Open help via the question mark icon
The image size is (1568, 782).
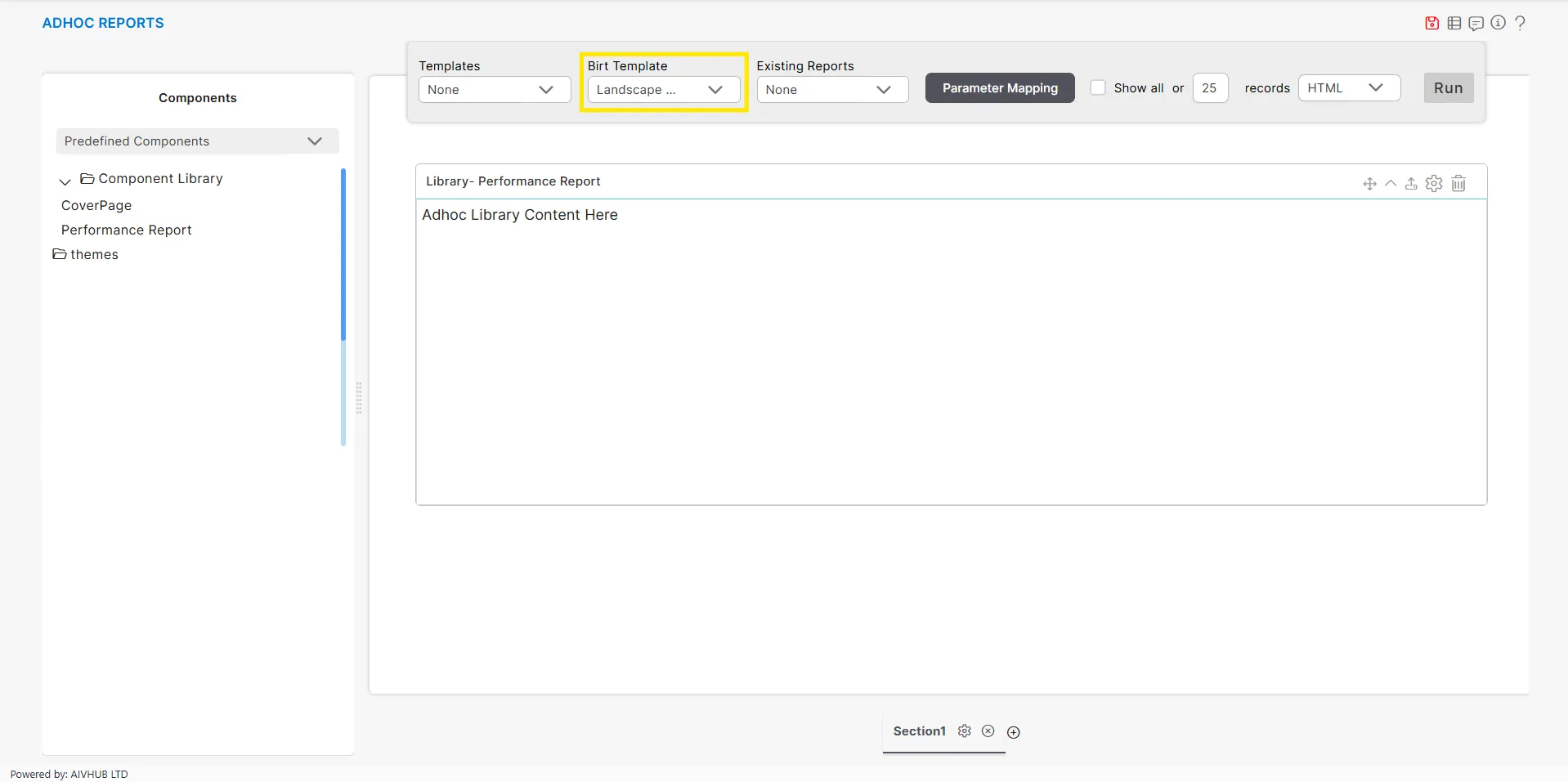click(x=1520, y=23)
